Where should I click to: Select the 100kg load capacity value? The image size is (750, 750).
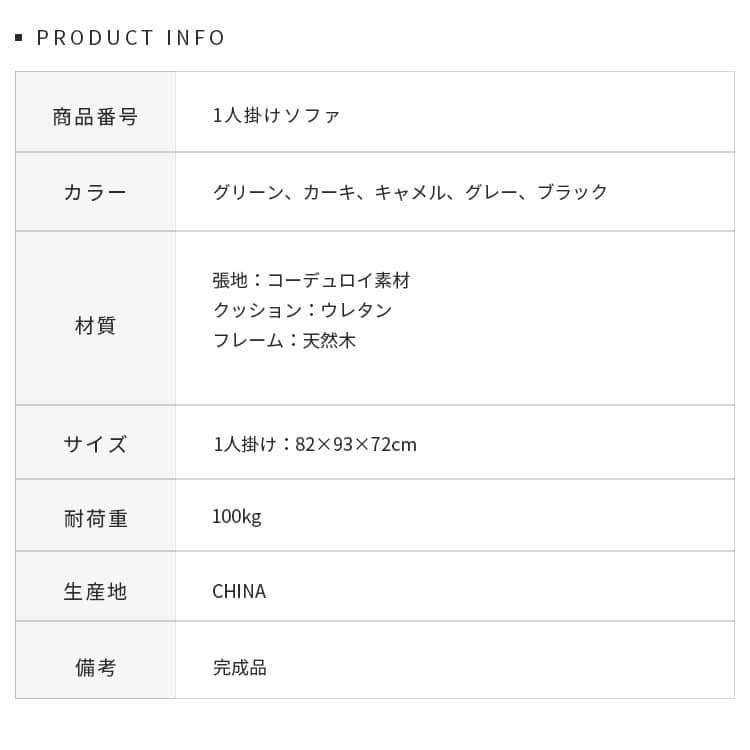[x=236, y=516]
